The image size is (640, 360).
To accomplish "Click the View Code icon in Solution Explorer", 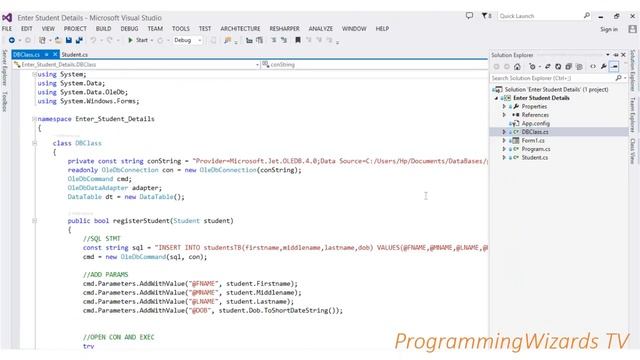I will [x=593, y=67].
